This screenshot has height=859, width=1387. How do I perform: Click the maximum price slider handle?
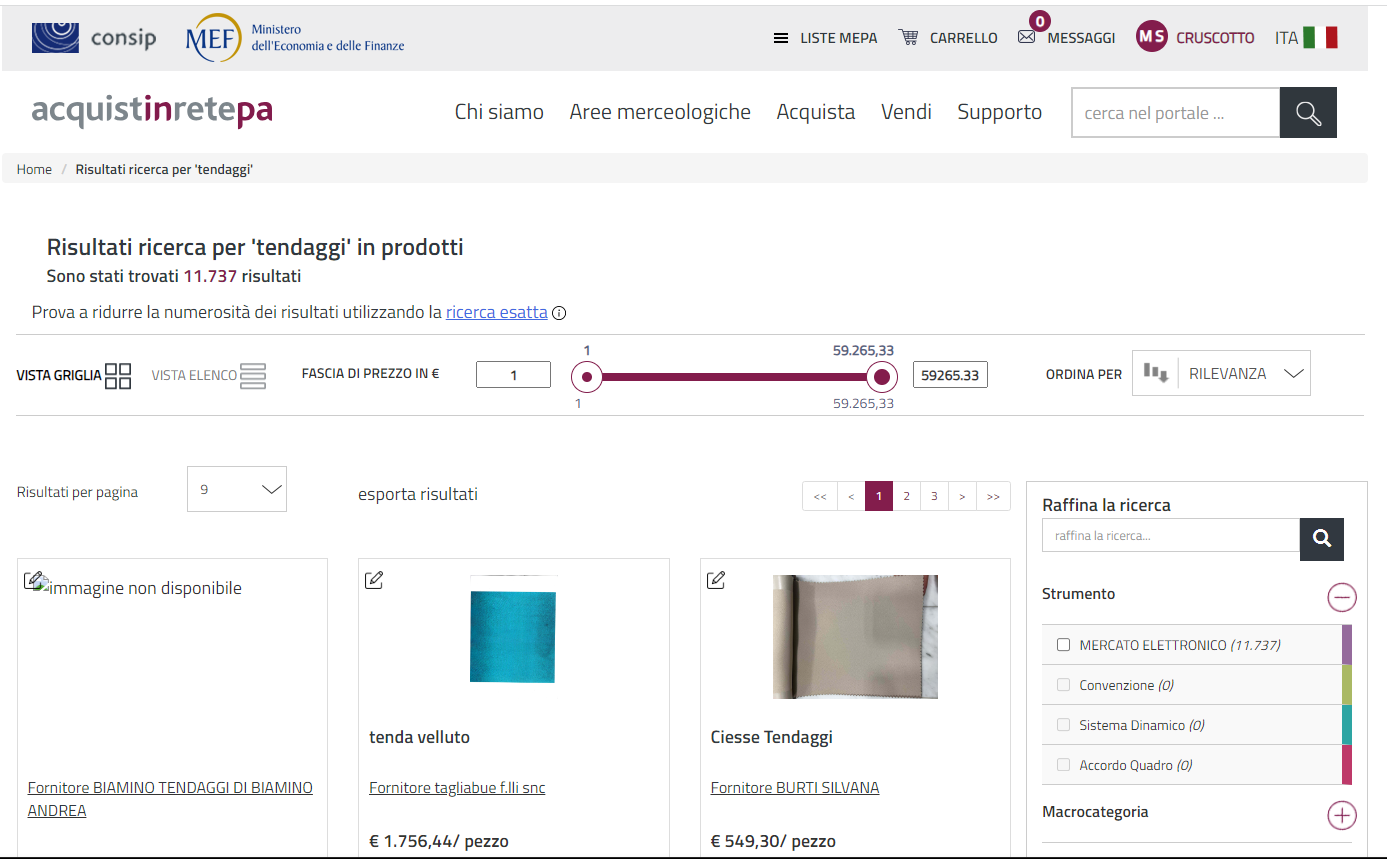[x=881, y=377]
